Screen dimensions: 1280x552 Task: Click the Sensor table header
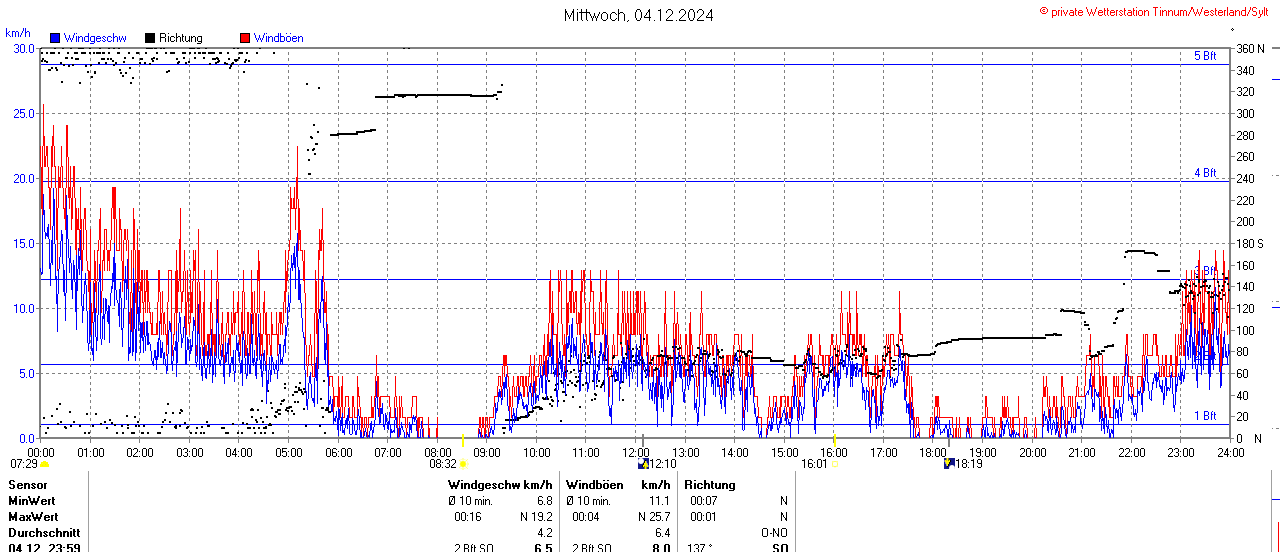coord(28,485)
